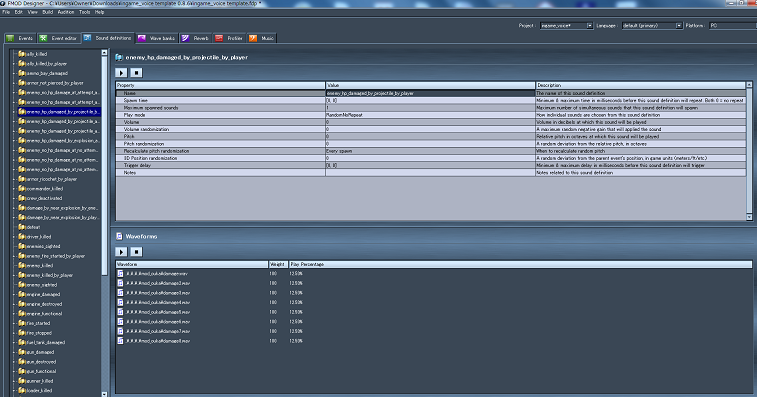Image resolution: width=757 pixels, height=397 pixels.
Task: Select the enemy_sighted tree item
Action: (42, 285)
